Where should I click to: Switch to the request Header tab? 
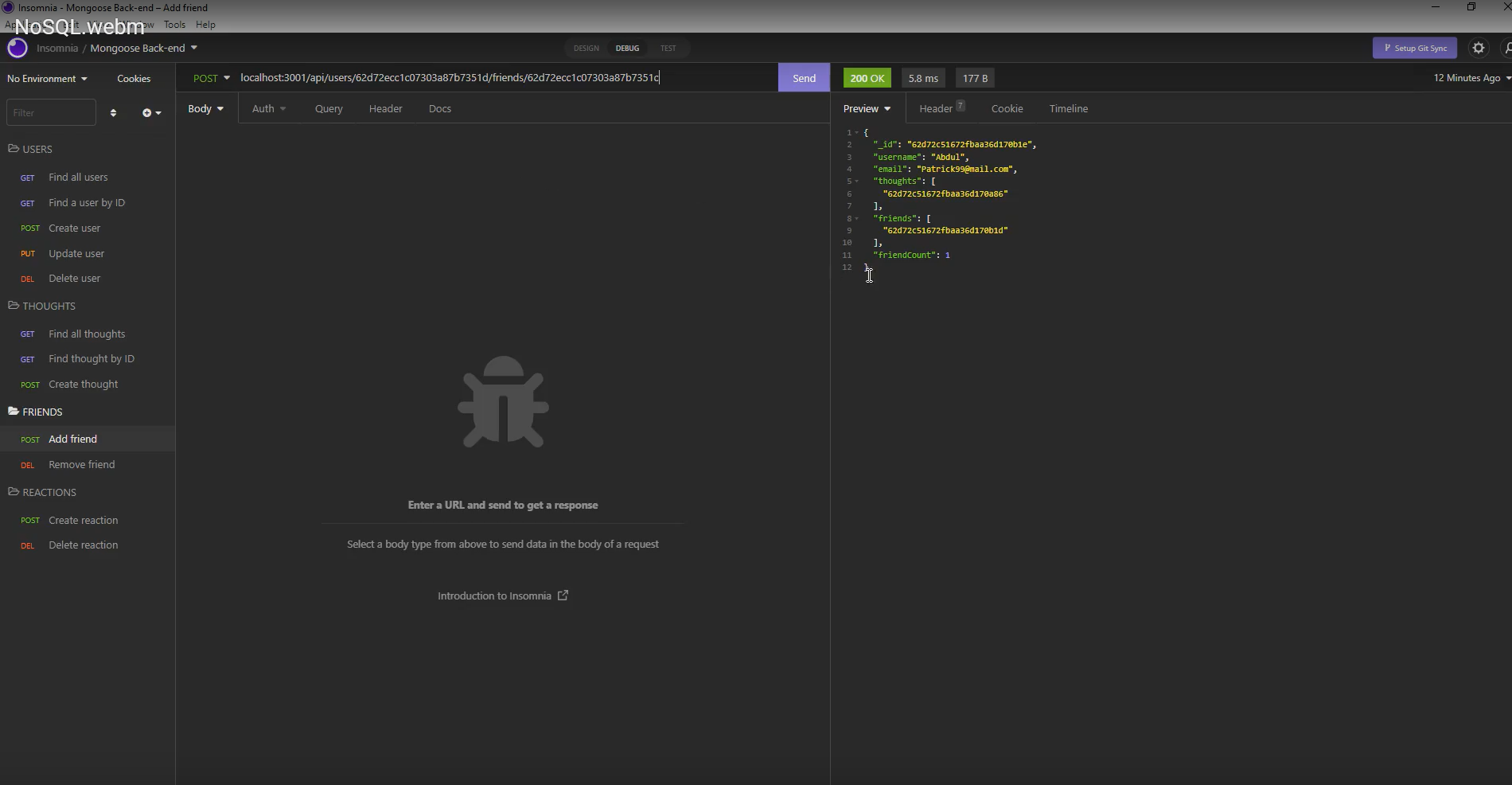(x=385, y=108)
